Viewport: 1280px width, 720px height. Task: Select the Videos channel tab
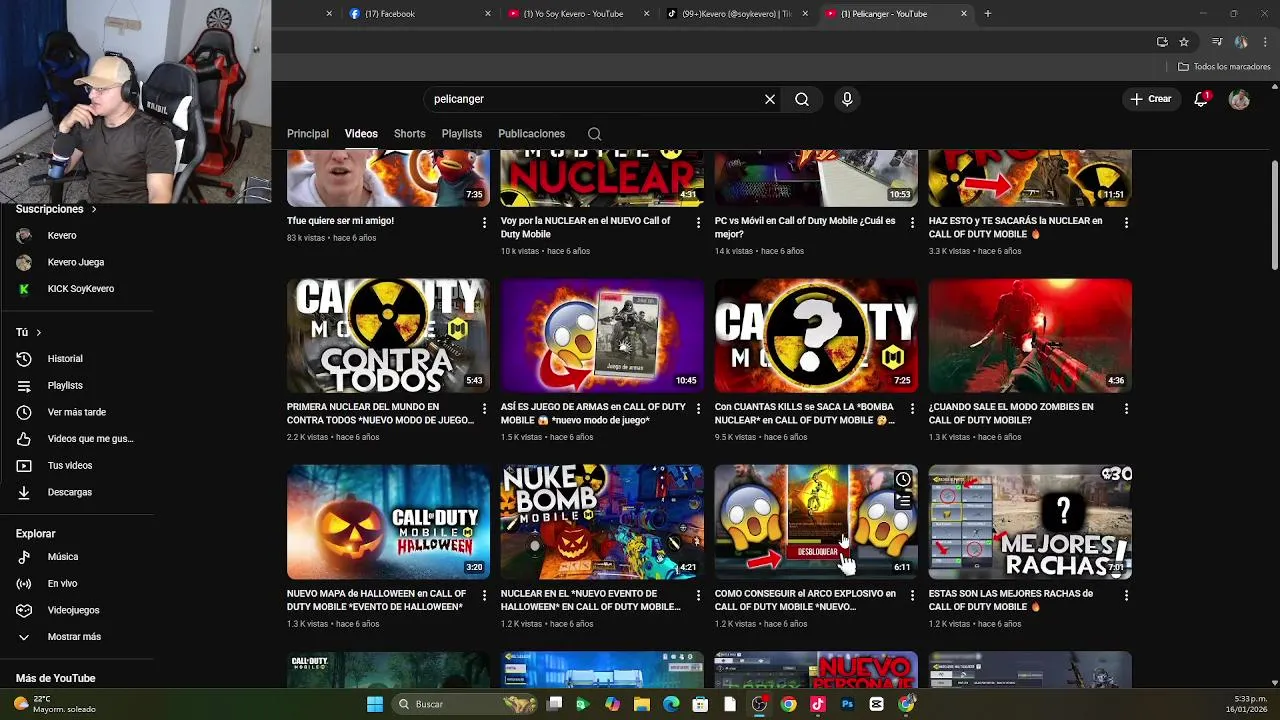point(361,134)
